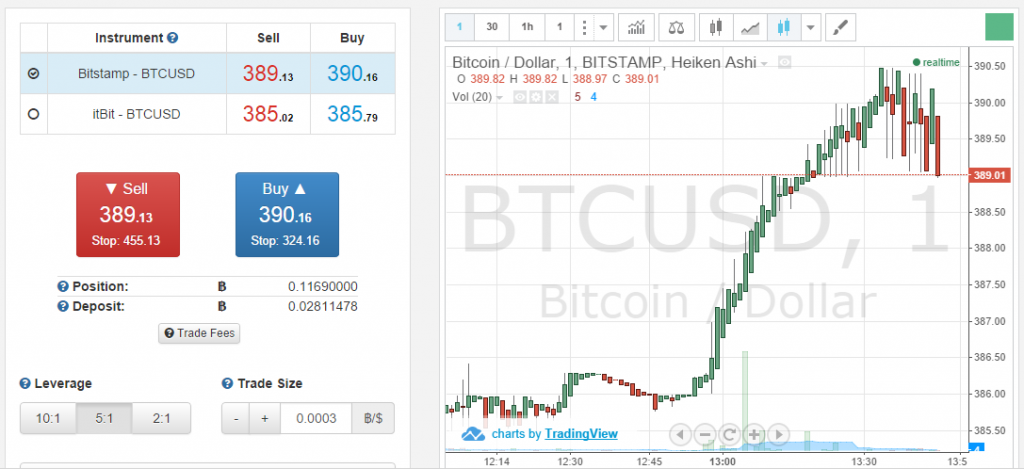Click the Leverage help question icon

25,384
